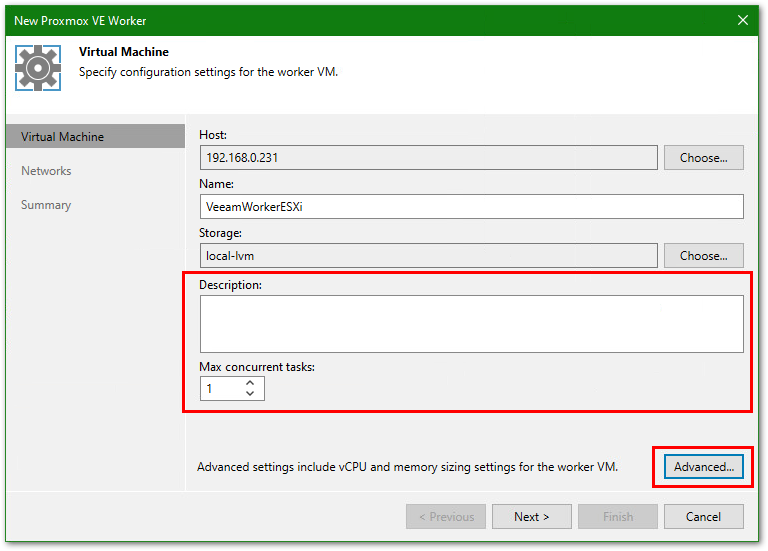The width and height of the screenshot is (768, 551).
Task: Decrease max concurrent tasks with down arrow
Action: pyautogui.click(x=250, y=394)
